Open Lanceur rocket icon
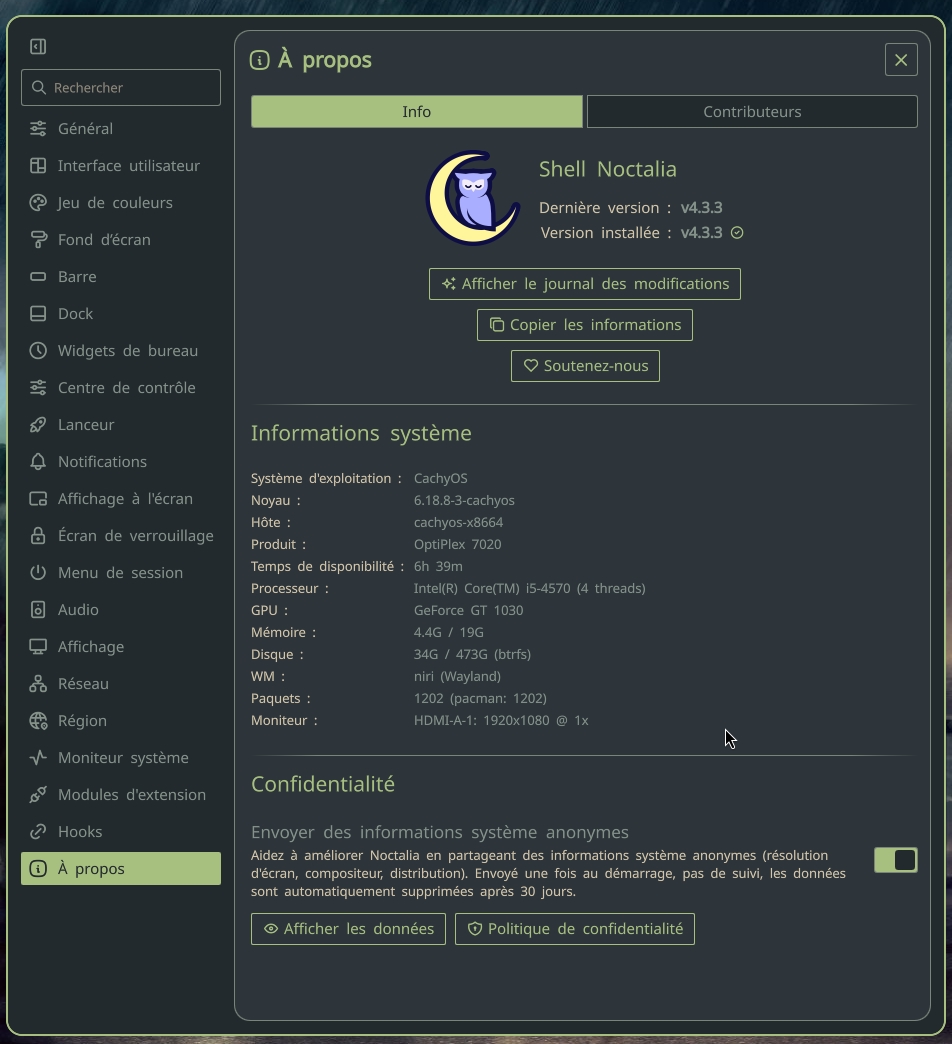Viewport: 952px width, 1044px height. tap(38, 425)
